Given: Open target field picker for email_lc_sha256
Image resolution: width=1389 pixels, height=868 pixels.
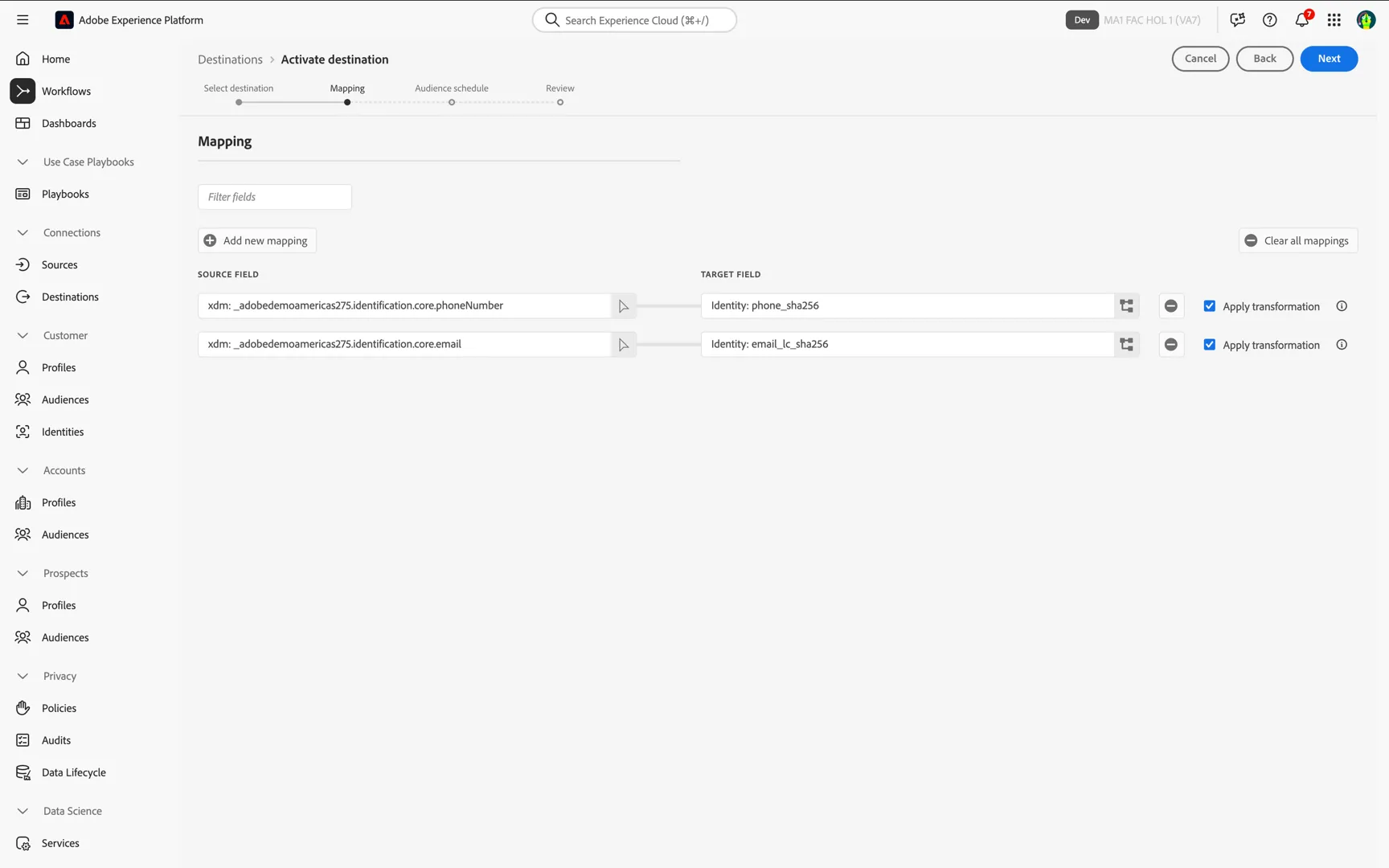Looking at the screenshot, I should (1127, 345).
